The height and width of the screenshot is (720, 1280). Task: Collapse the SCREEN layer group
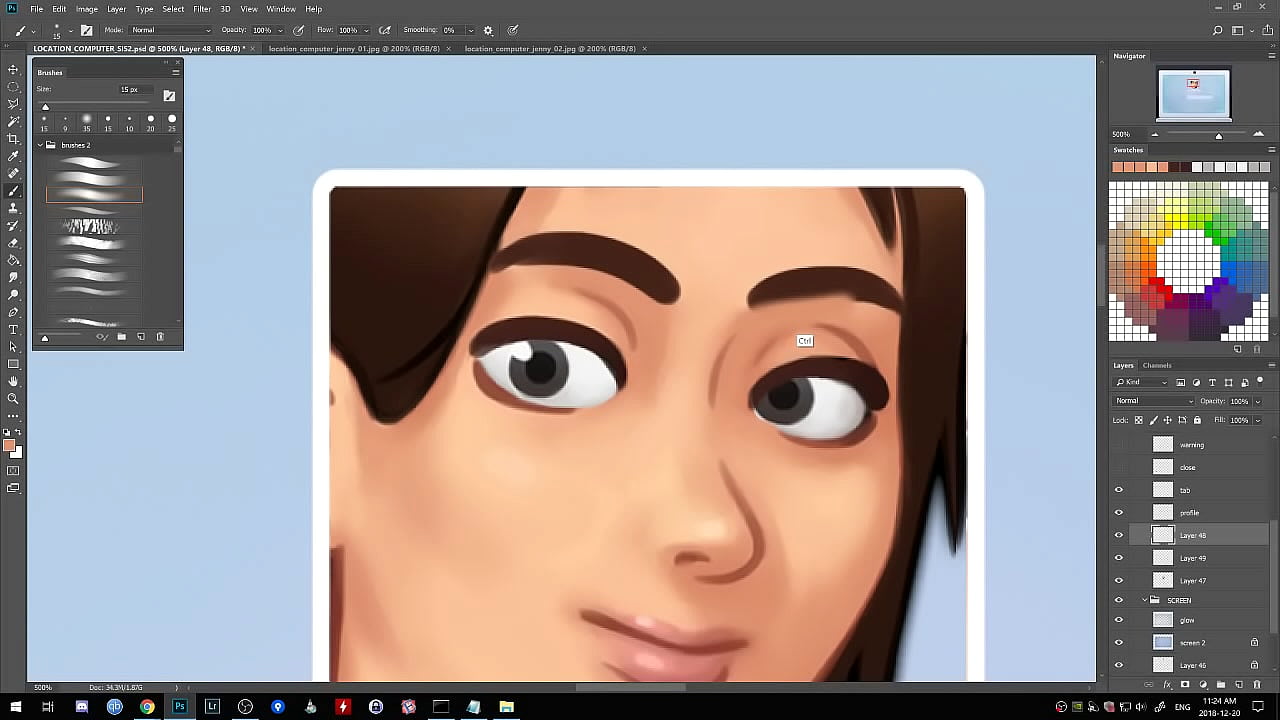tap(1144, 600)
